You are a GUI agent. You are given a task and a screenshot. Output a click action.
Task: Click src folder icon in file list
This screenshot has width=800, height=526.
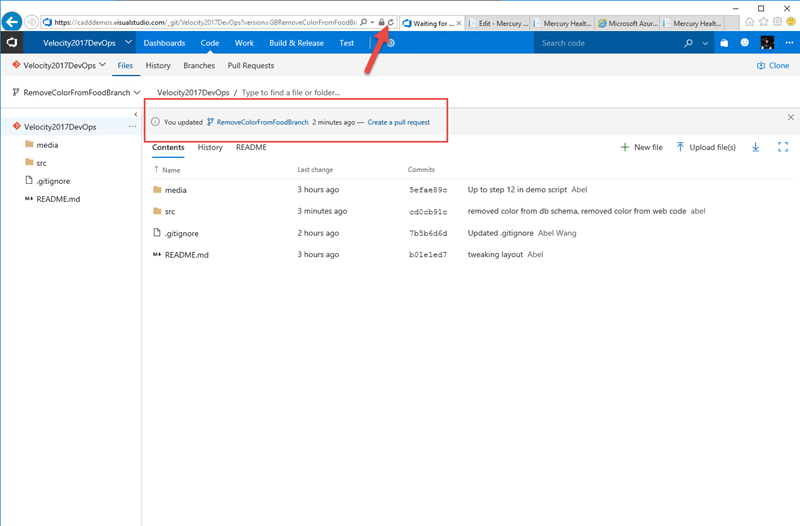click(x=157, y=211)
